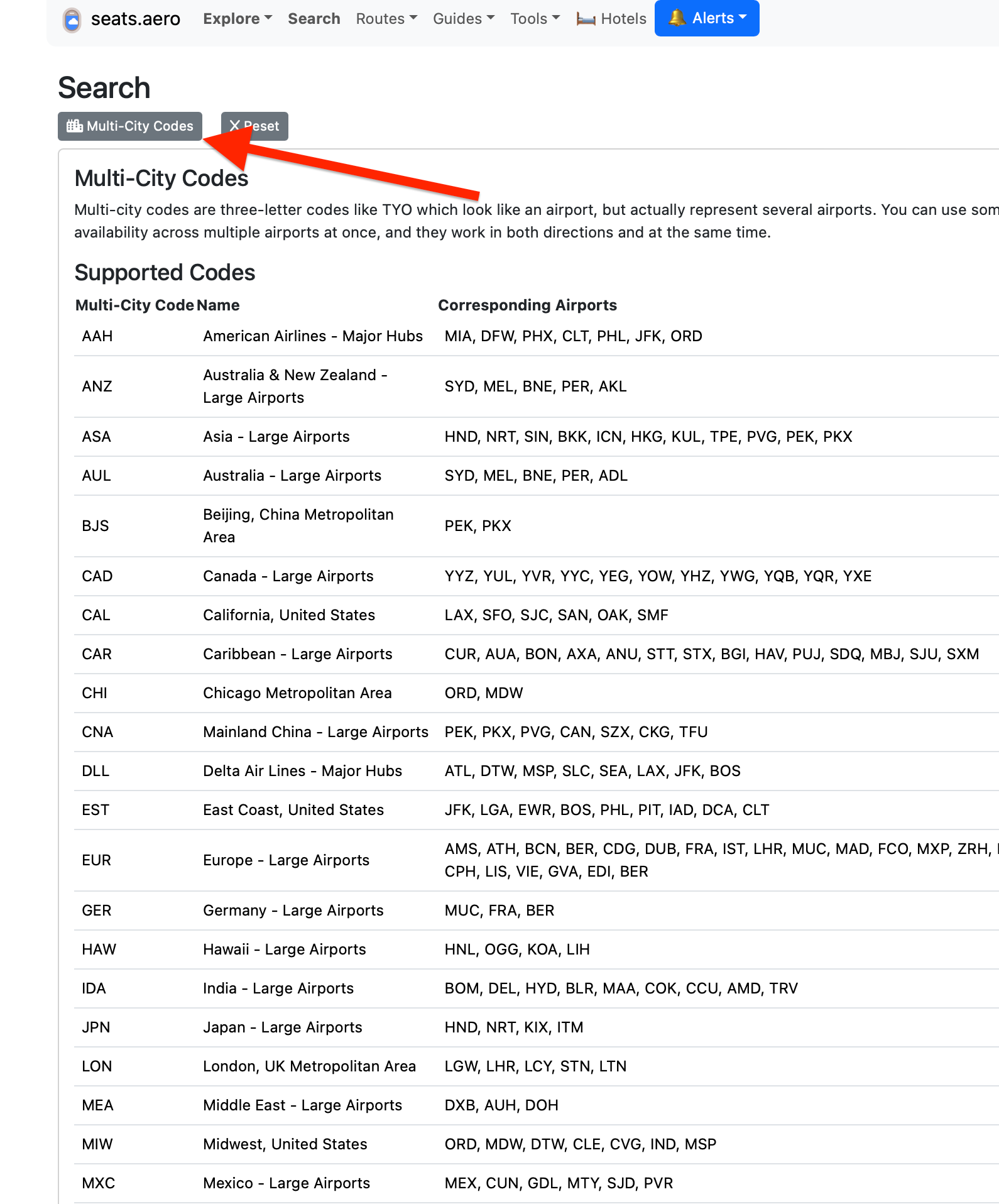Click the Multi-City Code column header
The image size is (999, 1204).
(134, 305)
